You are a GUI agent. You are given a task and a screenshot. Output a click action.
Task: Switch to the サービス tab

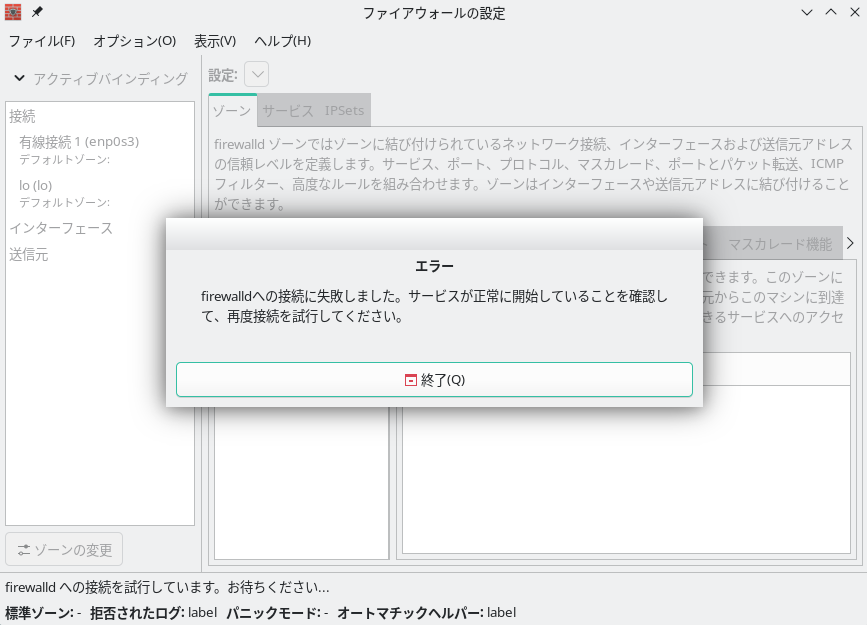(288, 110)
